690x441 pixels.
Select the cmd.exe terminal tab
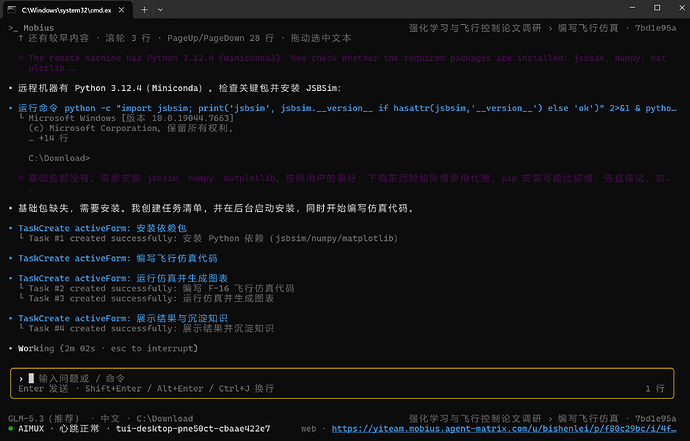tap(67, 10)
